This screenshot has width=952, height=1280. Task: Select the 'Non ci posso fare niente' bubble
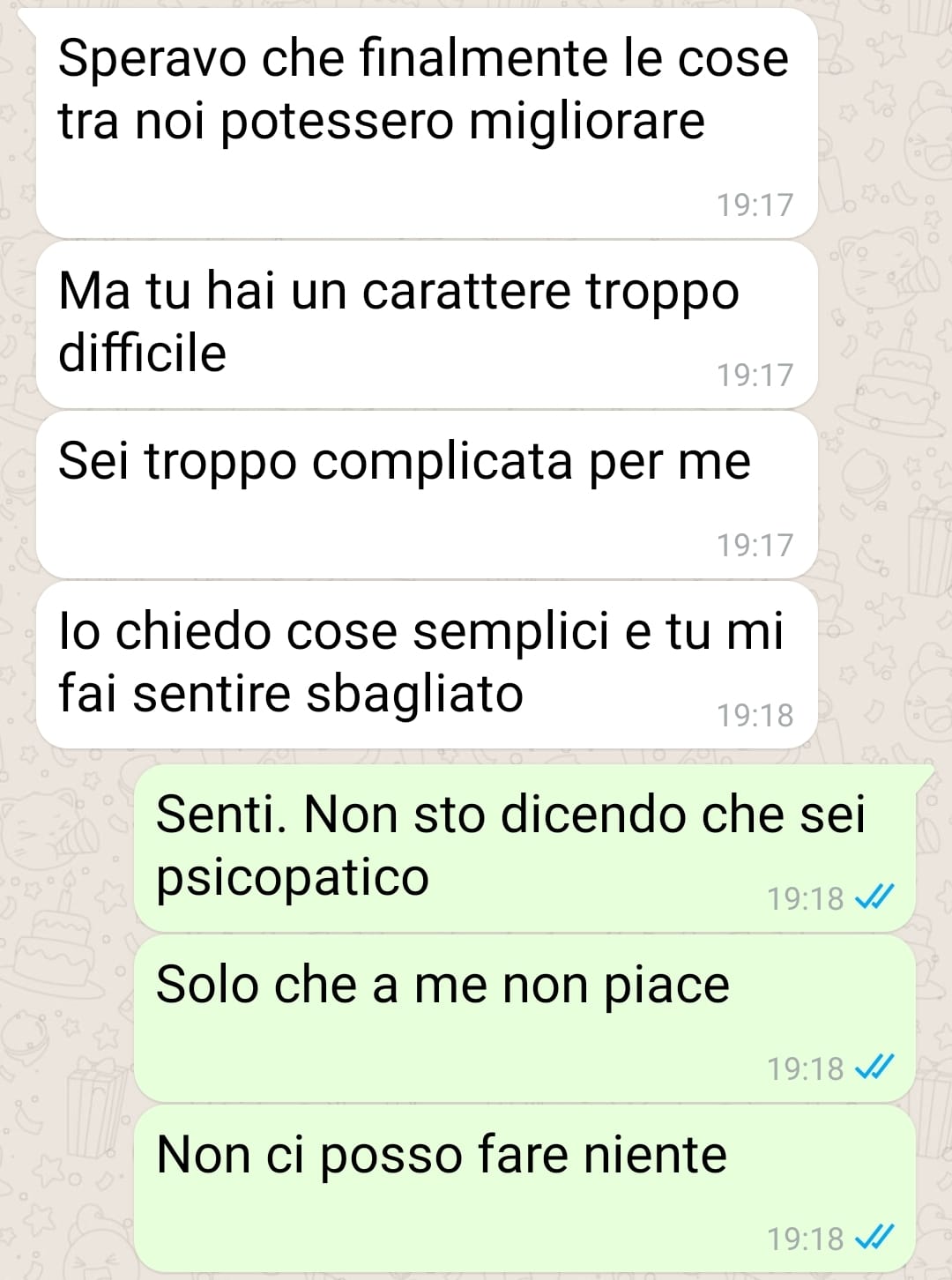click(x=524, y=1188)
